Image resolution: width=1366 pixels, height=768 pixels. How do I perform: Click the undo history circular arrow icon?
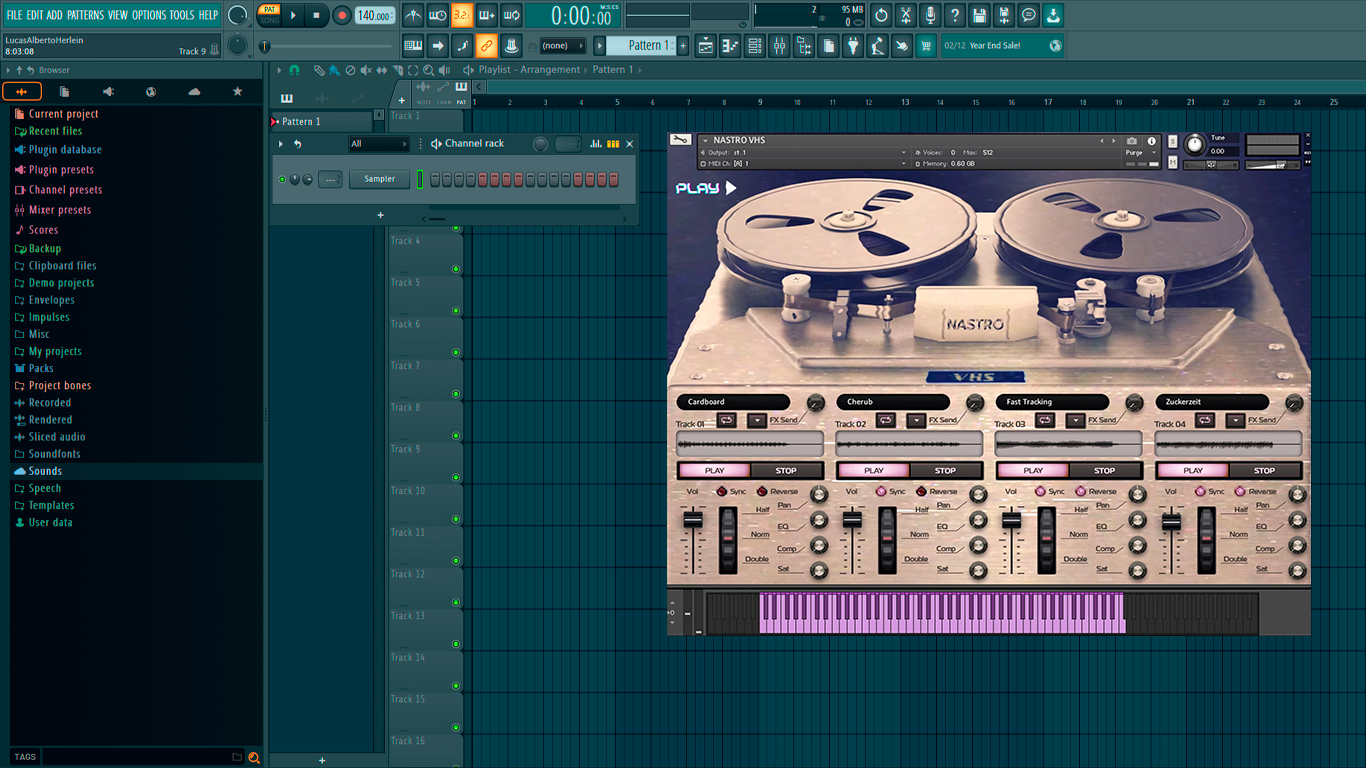(x=881, y=15)
